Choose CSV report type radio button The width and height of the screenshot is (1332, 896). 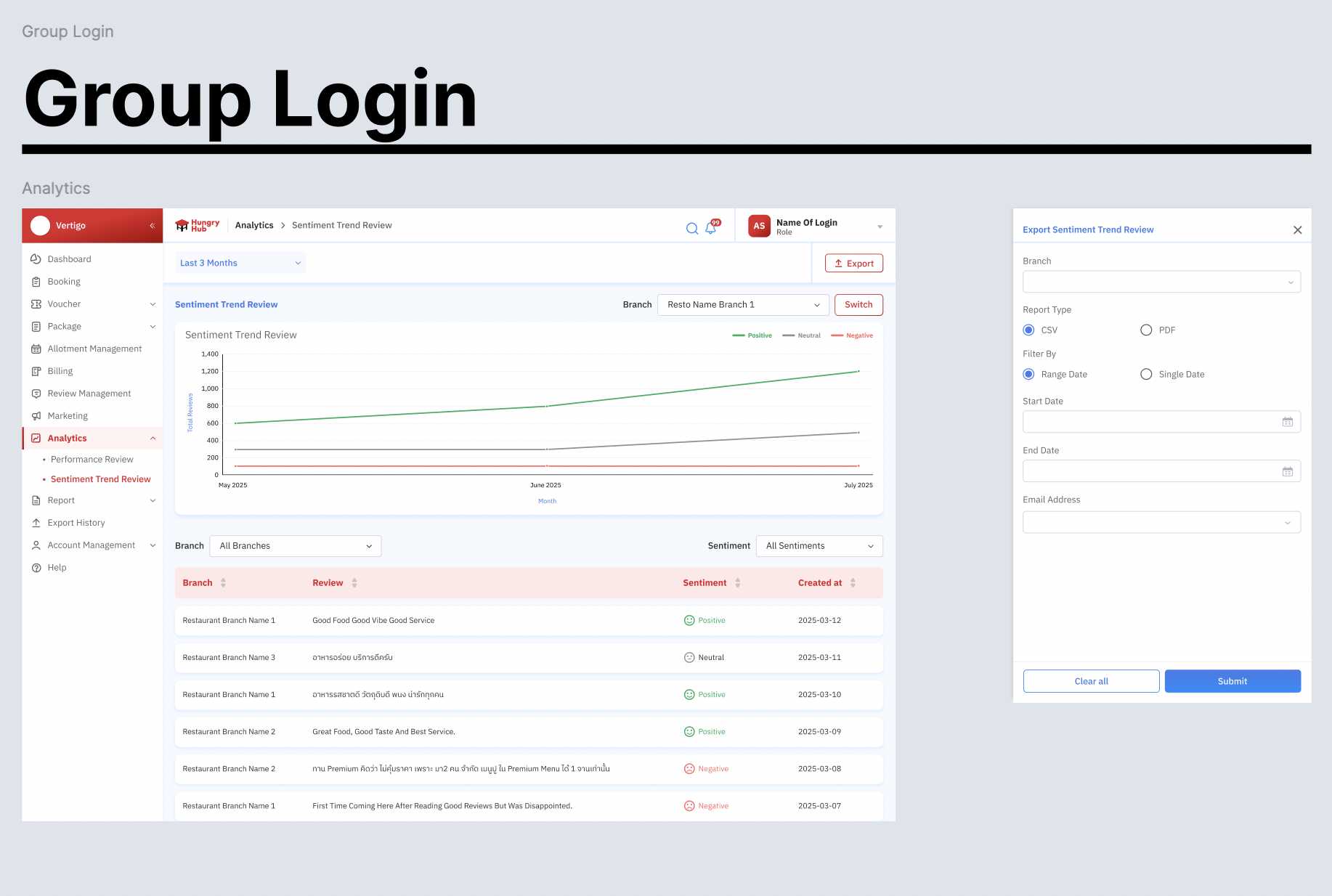point(1028,330)
